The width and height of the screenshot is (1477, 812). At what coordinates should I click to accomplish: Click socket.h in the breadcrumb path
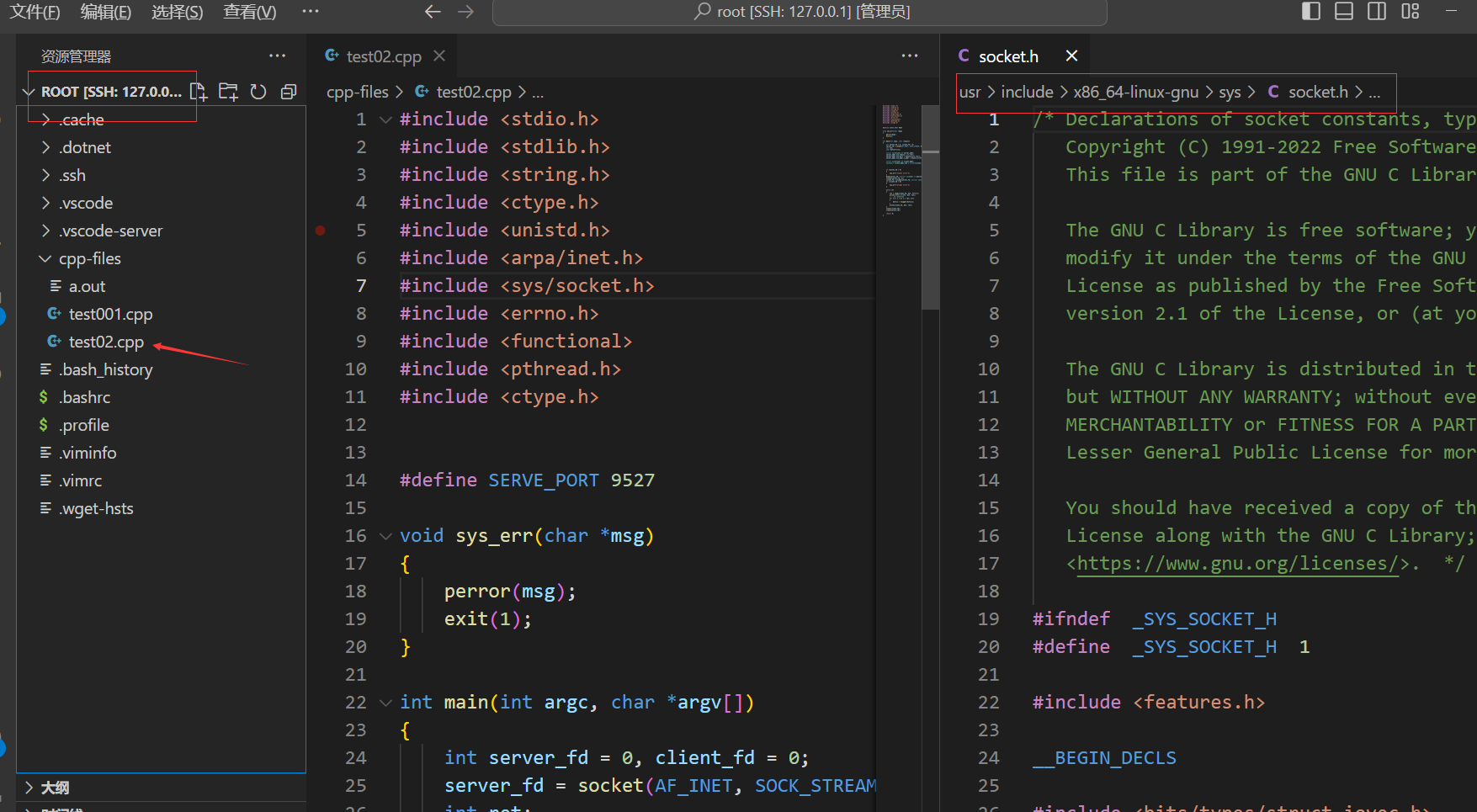click(x=1318, y=92)
